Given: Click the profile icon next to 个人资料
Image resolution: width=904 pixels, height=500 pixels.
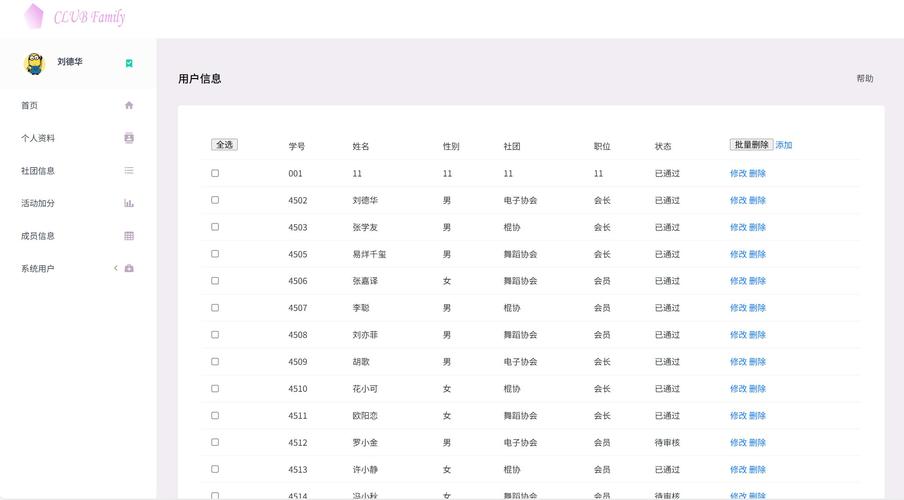Looking at the screenshot, I should point(129,138).
